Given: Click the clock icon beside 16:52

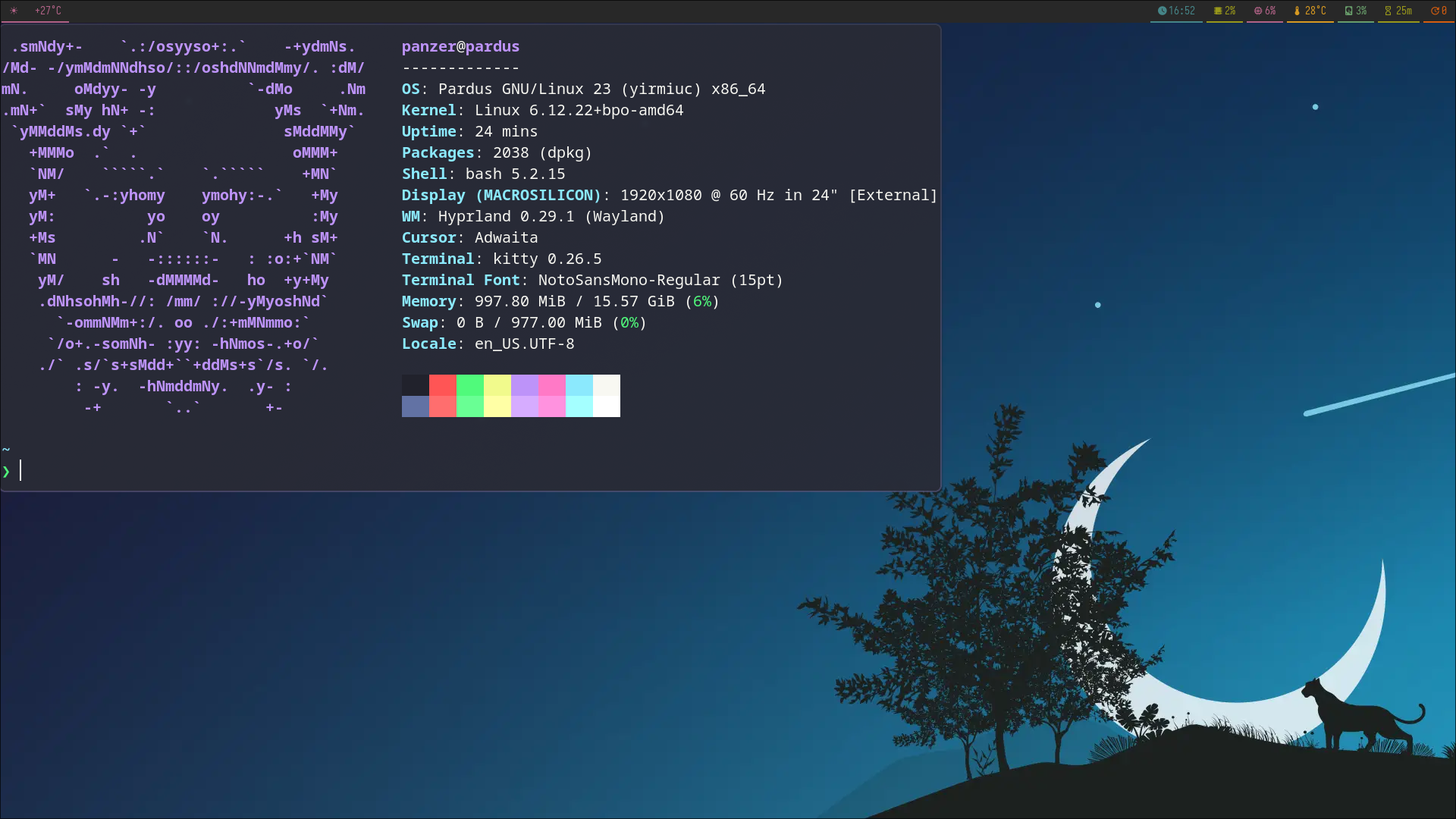Looking at the screenshot, I should [1162, 11].
